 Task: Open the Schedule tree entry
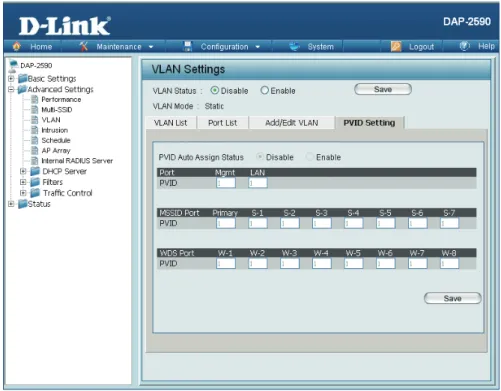click(x=56, y=140)
